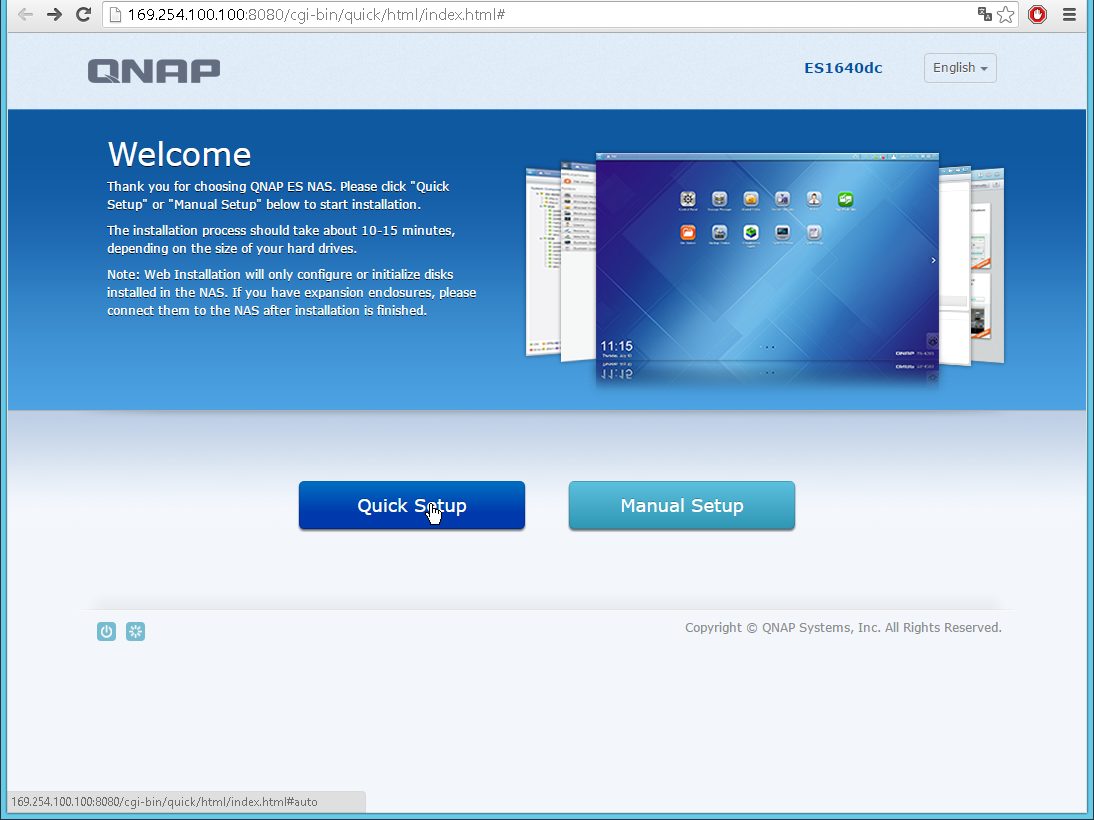Click the QNAP logo
The height and width of the screenshot is (820, 1094).
point(153,70)
